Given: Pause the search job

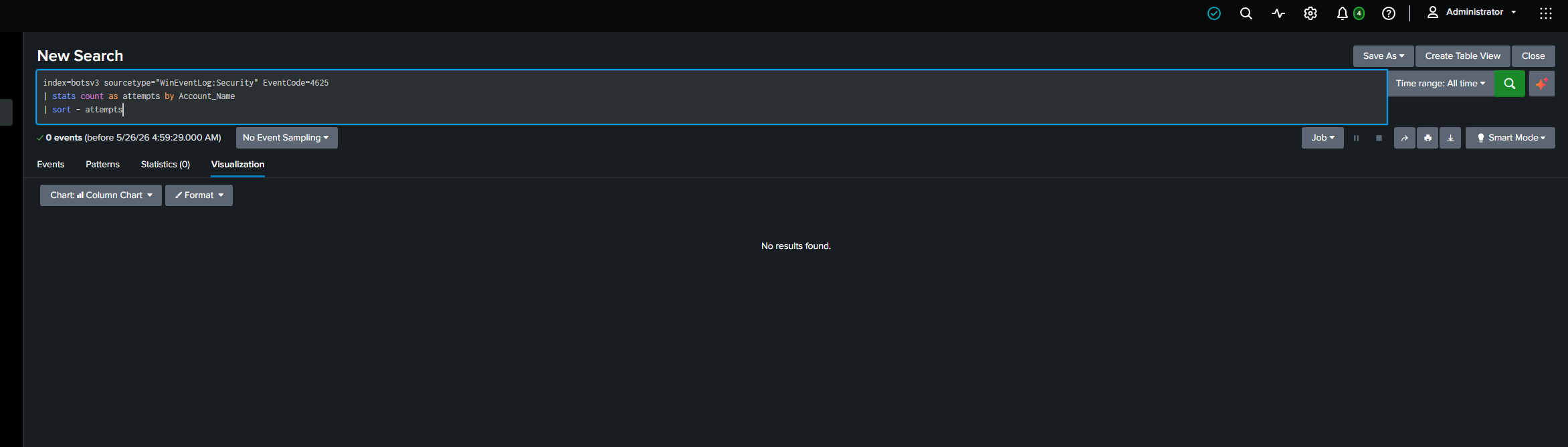Looking at the screenshot, I should (1356, 138).
